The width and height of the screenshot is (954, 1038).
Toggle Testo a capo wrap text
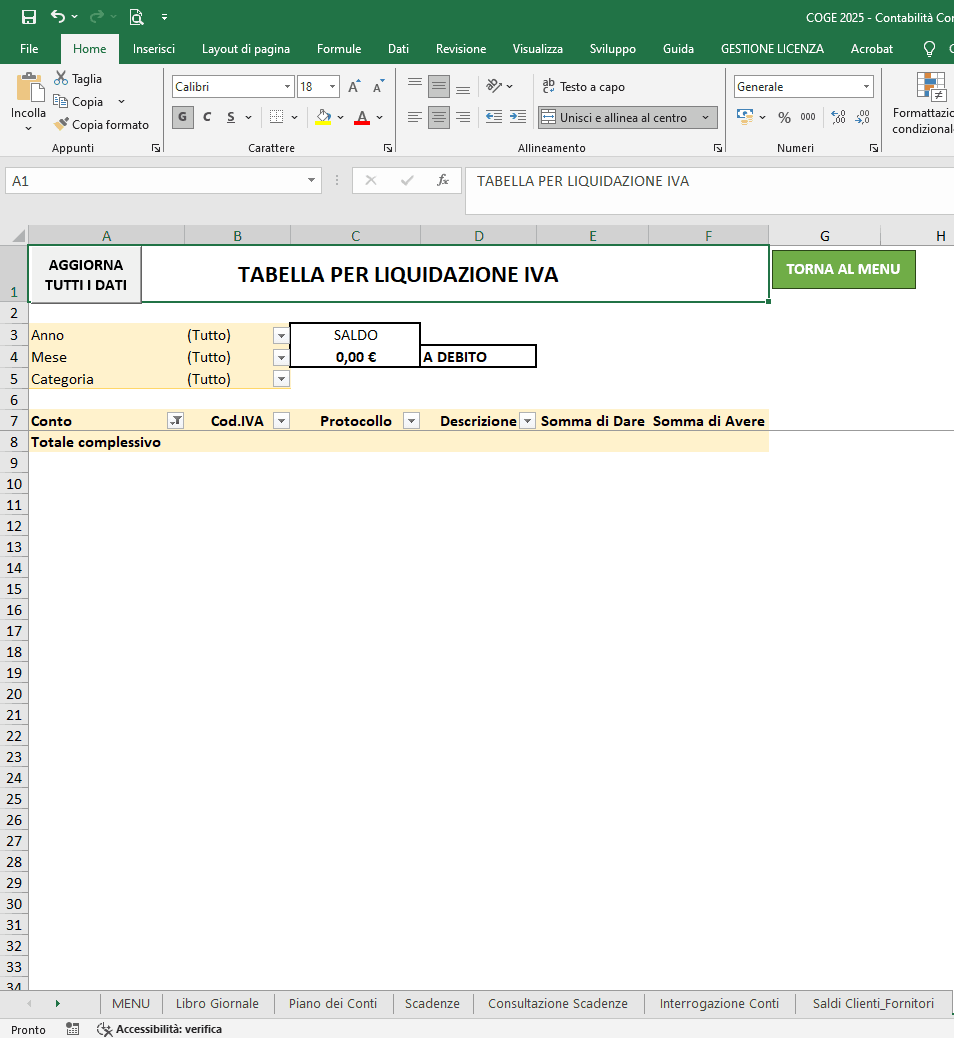point(583,87)
